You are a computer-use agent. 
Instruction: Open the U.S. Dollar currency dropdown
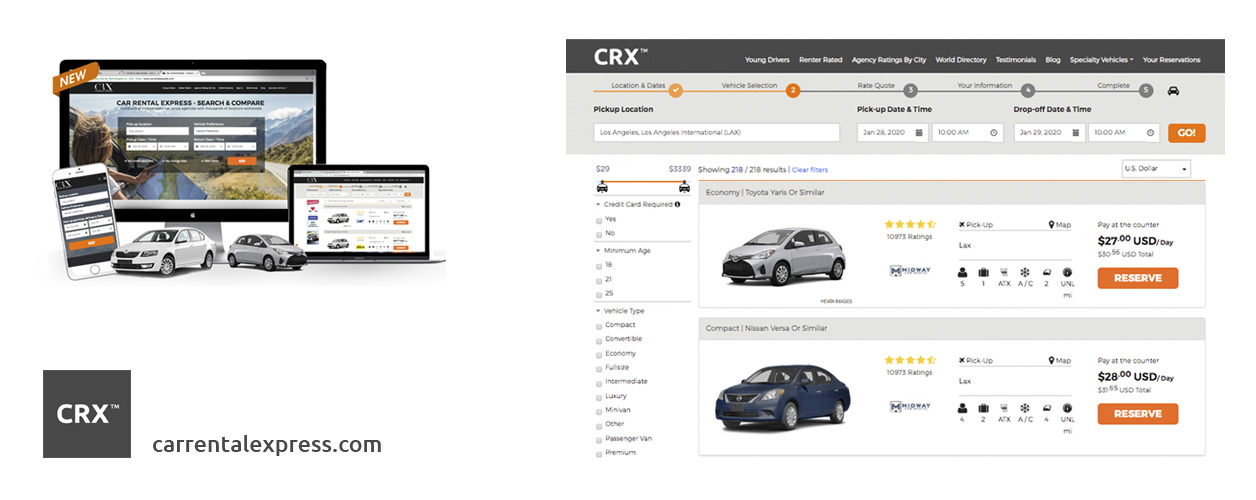click(x=1156, y=169)
